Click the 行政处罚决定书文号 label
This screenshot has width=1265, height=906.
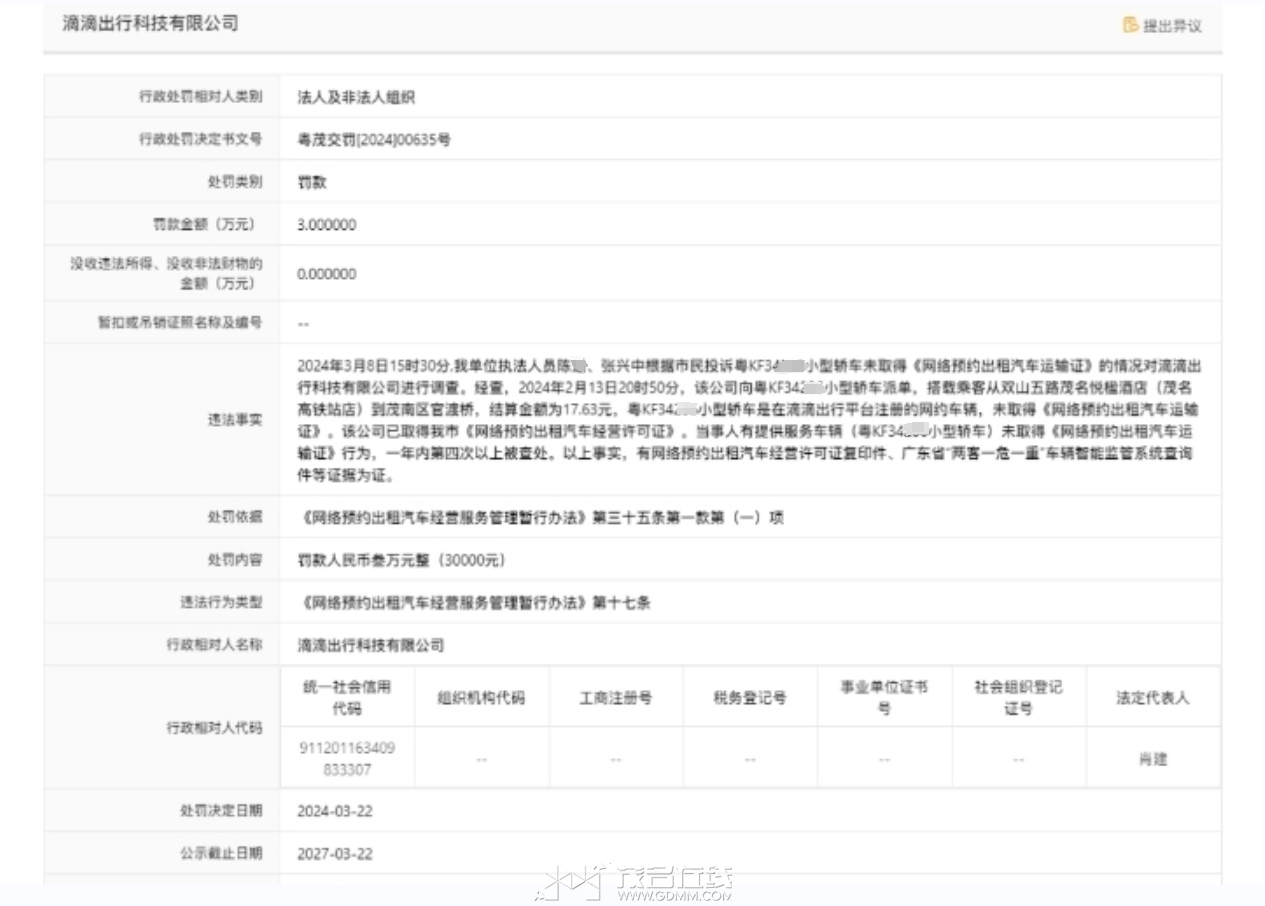point(200,140)
